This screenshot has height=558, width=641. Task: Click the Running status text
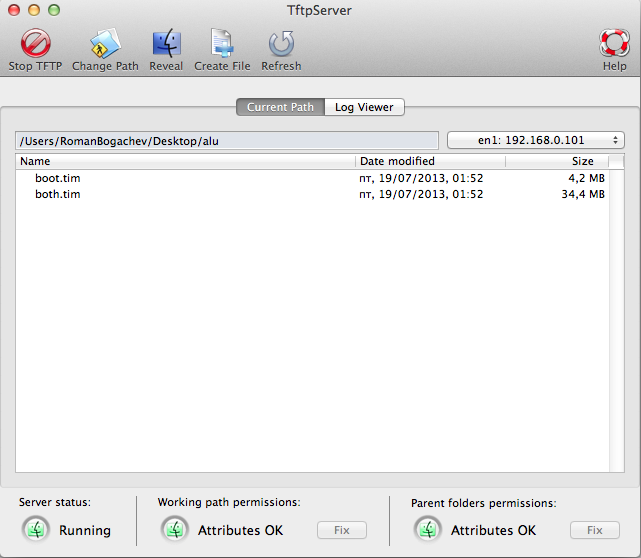pos(85,530)
